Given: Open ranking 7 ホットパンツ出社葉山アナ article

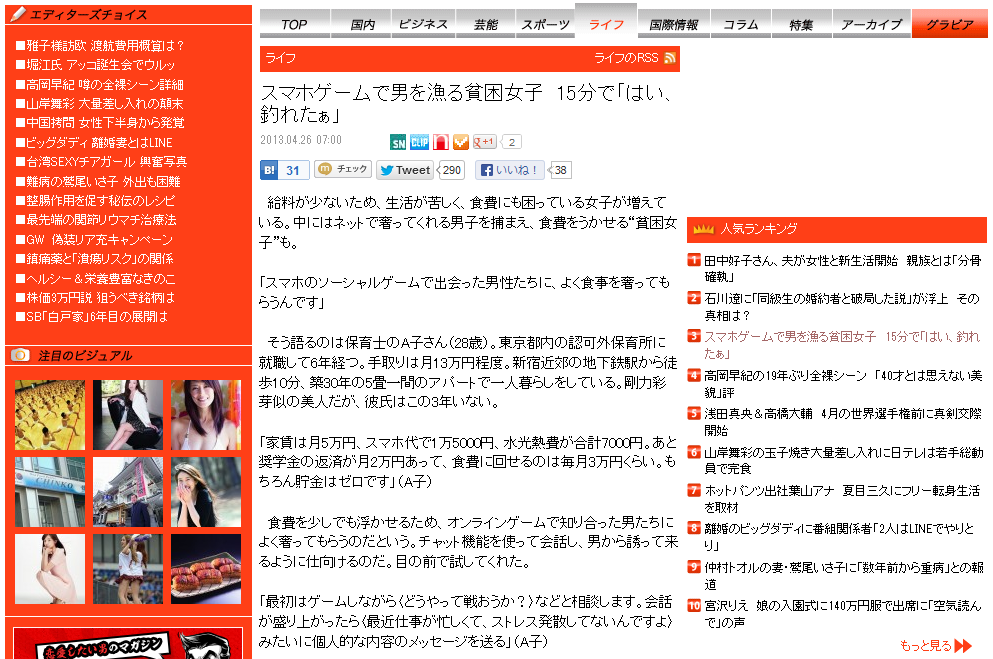Looking at the screenshot, I should (x=842, y=499).
